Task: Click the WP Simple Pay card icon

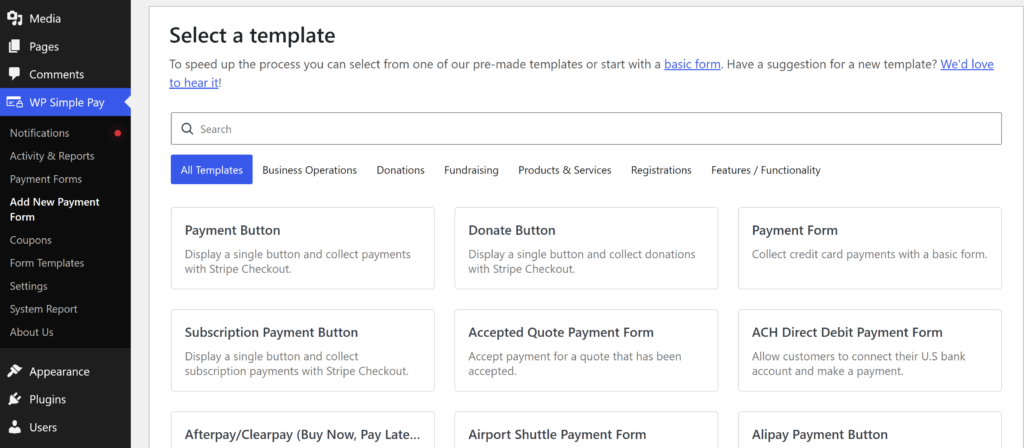Action: coord(14,103)
